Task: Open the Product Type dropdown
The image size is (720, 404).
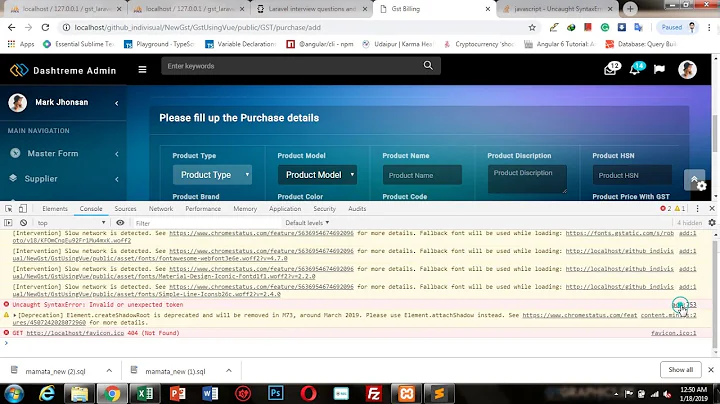Action: coord(212,175)
